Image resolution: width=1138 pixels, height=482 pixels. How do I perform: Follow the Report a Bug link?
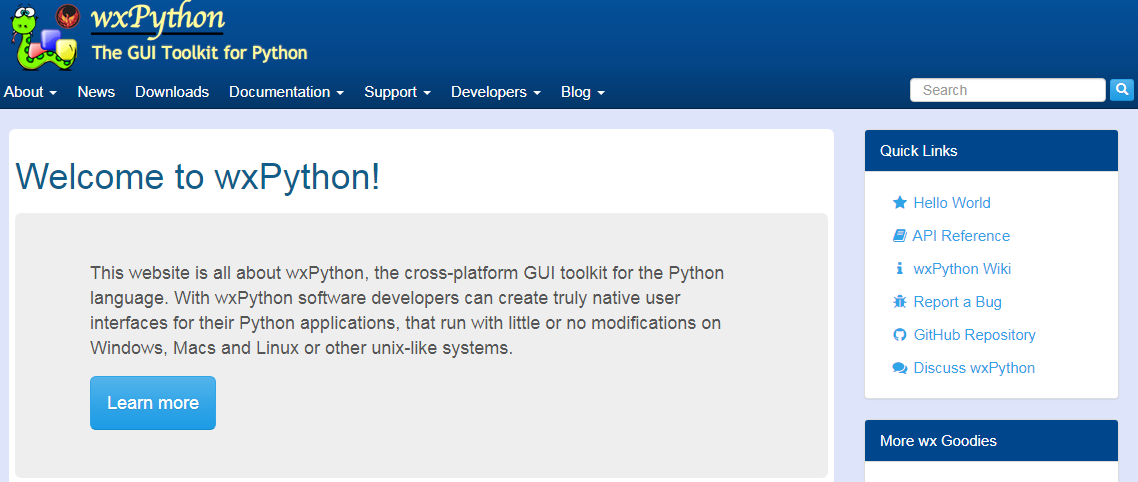click(x=957, y=302)
